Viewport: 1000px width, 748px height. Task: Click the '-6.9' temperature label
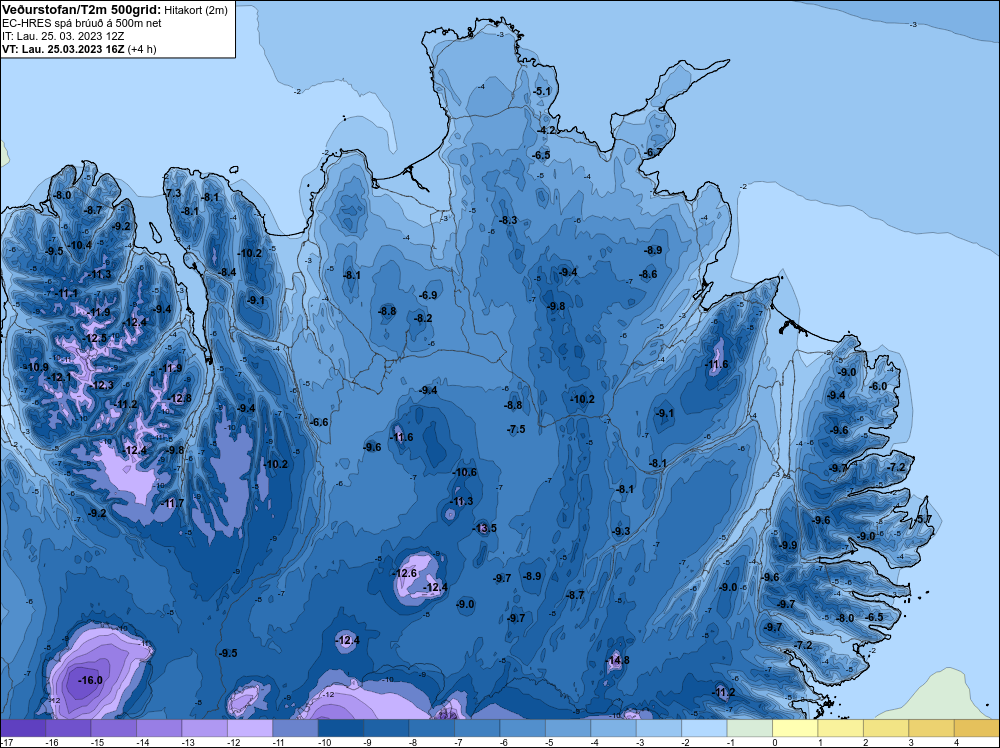[x=429, y=295]
